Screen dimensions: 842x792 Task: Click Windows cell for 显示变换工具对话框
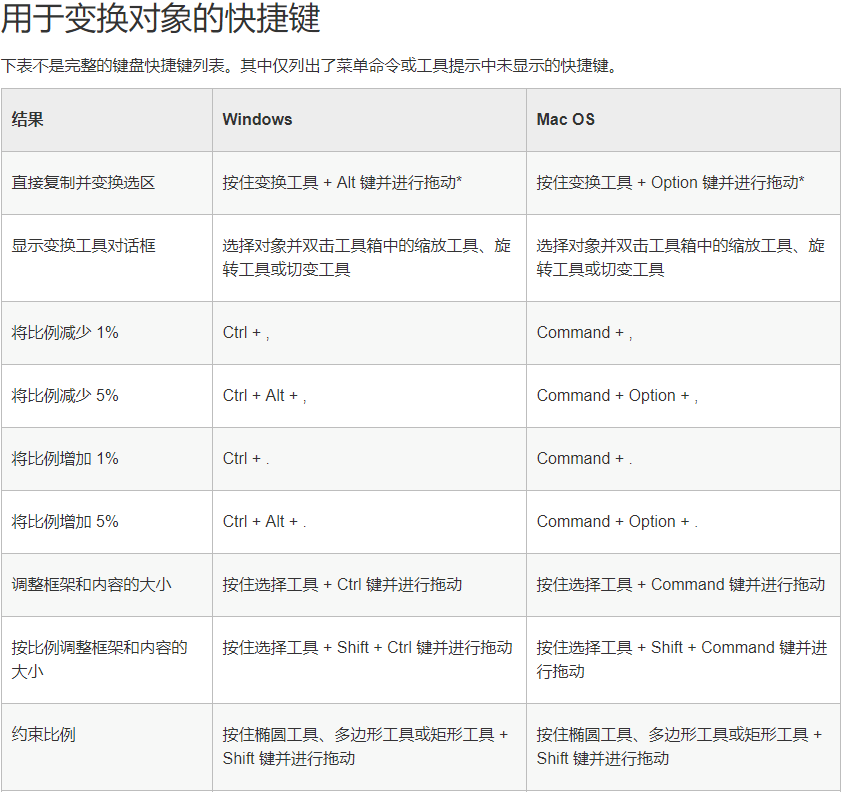coord(369,258)
